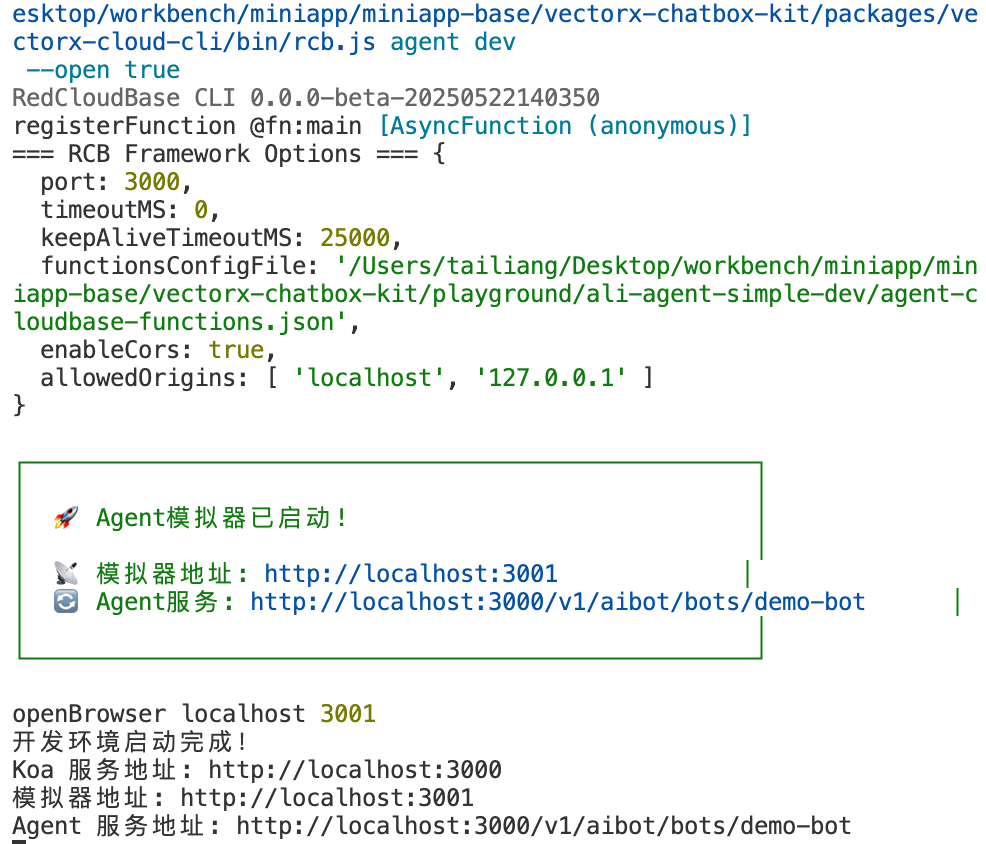
Task: Click the 'localhost' allowedOrigins entry
Action: 369,378
